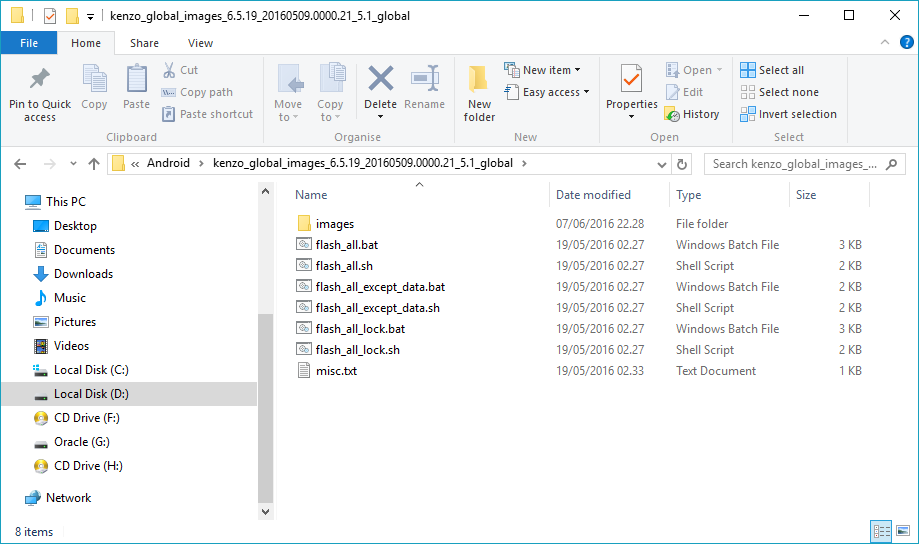
Task: Click the Pin to Quick access icon
Action: point(39,78)
